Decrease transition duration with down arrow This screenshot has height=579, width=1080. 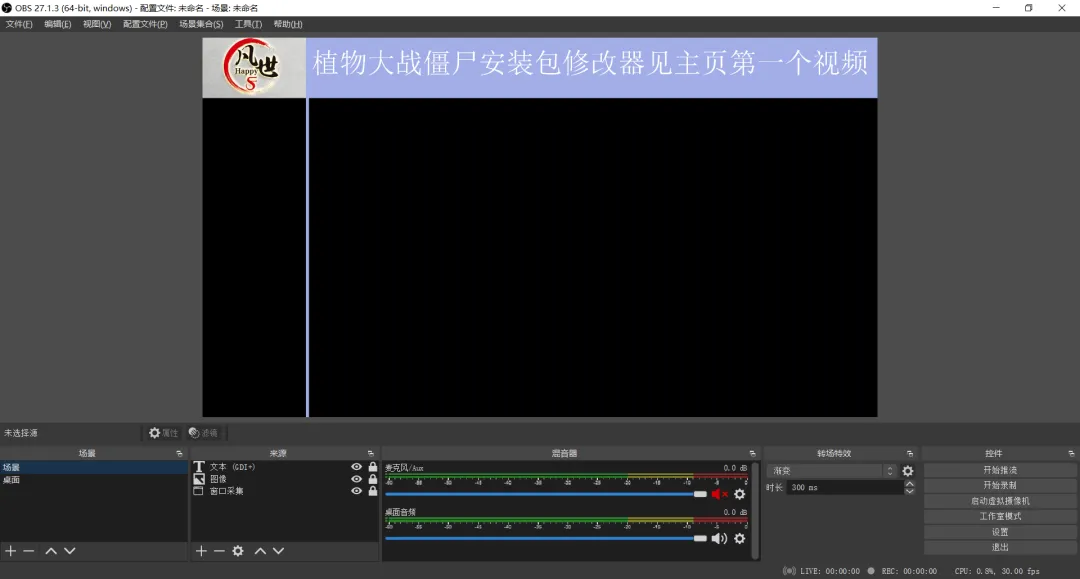(x=909, y=491)
